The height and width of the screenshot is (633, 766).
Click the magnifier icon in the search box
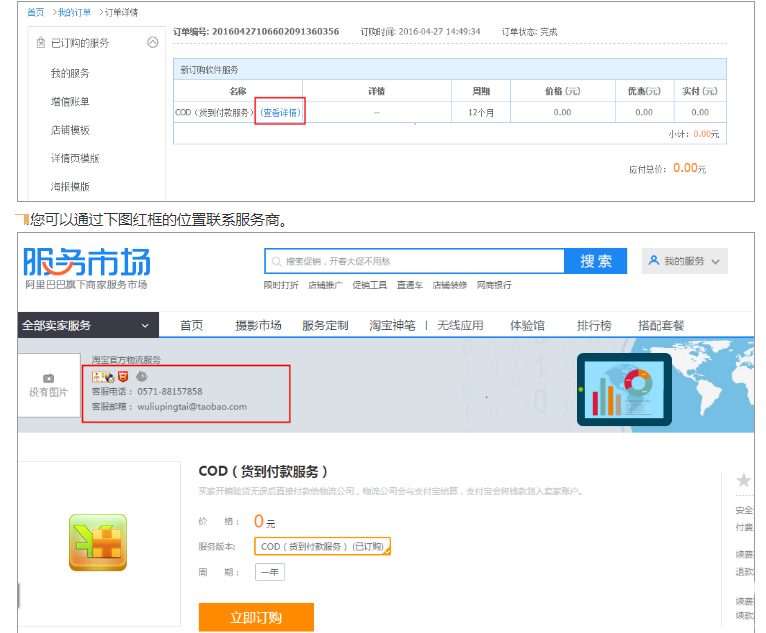tap(277, 261)
